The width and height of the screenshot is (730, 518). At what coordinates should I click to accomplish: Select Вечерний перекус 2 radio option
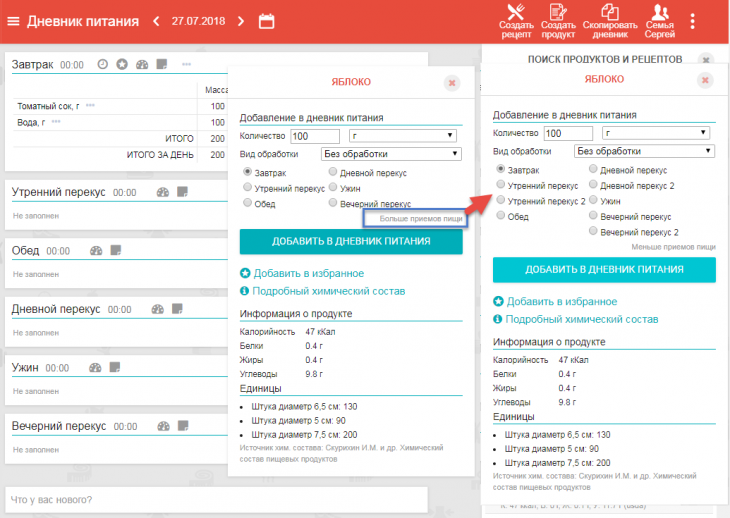[x=594, y=231]
